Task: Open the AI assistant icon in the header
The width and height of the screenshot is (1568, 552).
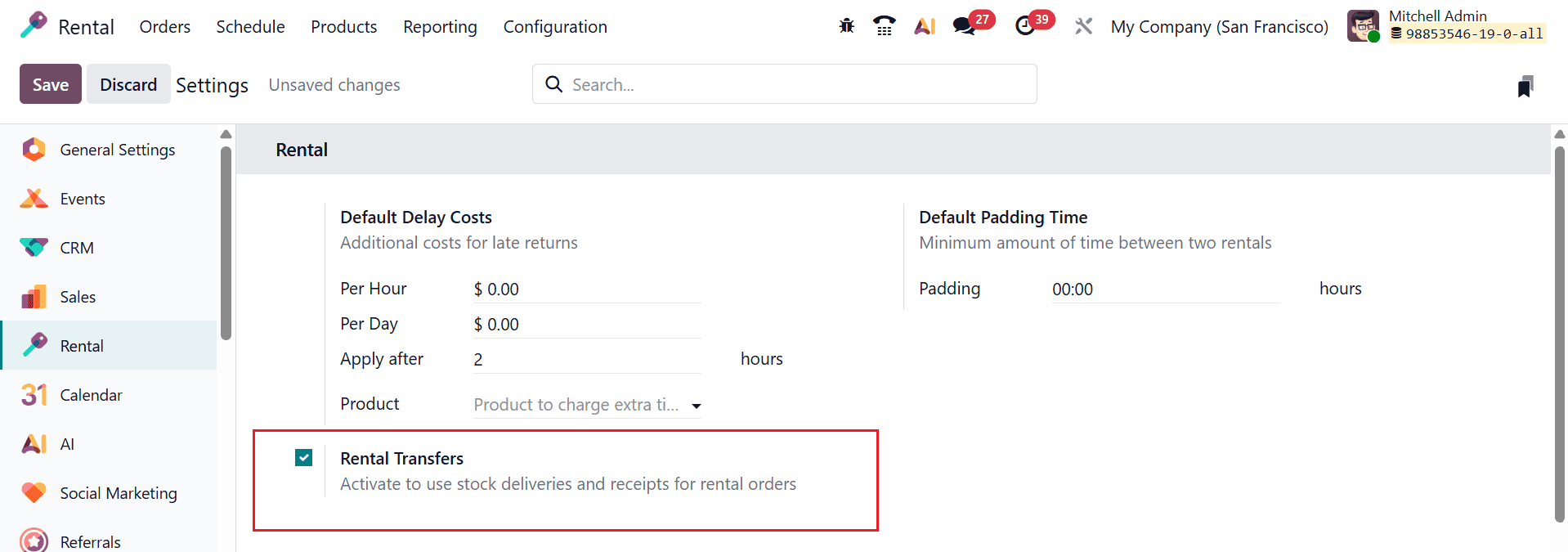Action: (x=924, y=25)
